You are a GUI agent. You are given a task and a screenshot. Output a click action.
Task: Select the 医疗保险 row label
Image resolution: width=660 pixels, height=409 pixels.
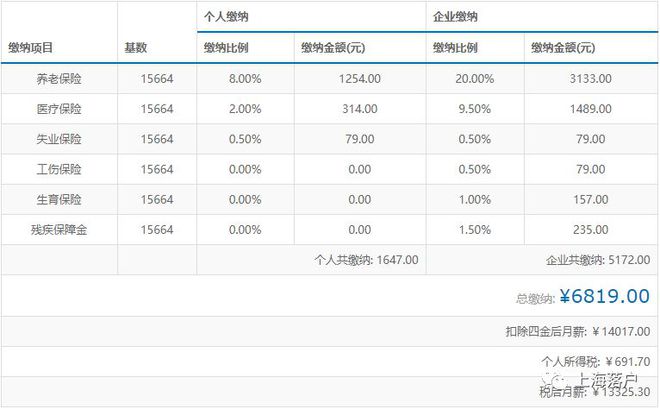[59, 109]
